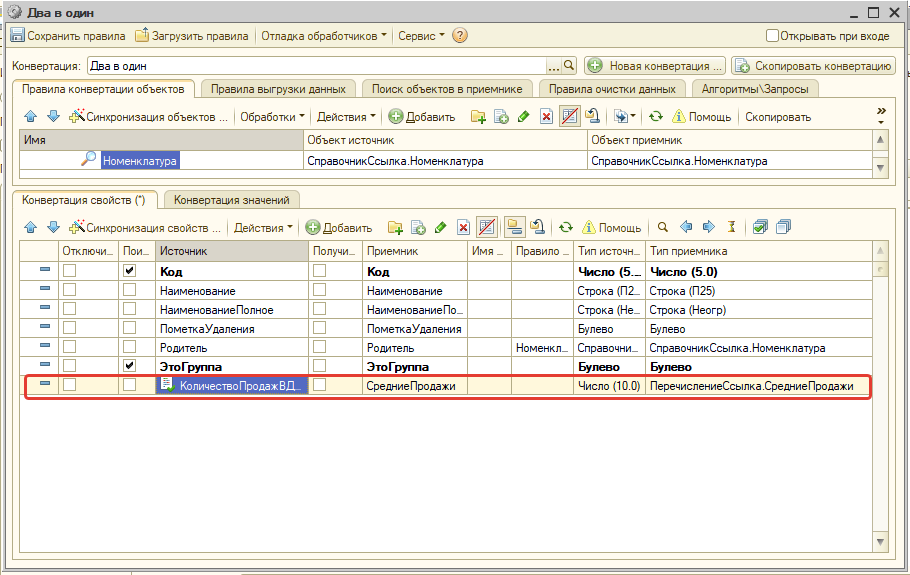Click pencil edit icon in properties toolbar

(440, 227)
